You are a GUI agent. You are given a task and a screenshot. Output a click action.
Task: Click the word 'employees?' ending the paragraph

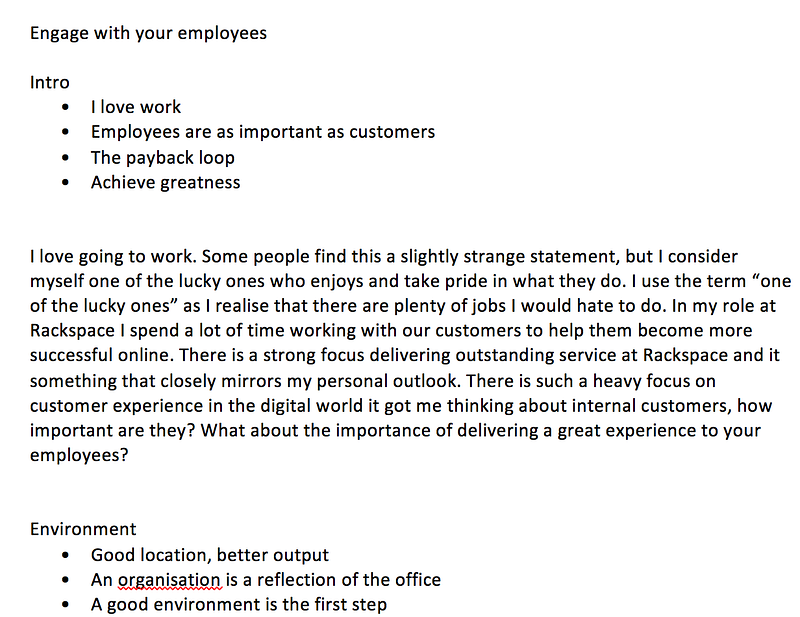pyautogui.click(x=79, y=455)
